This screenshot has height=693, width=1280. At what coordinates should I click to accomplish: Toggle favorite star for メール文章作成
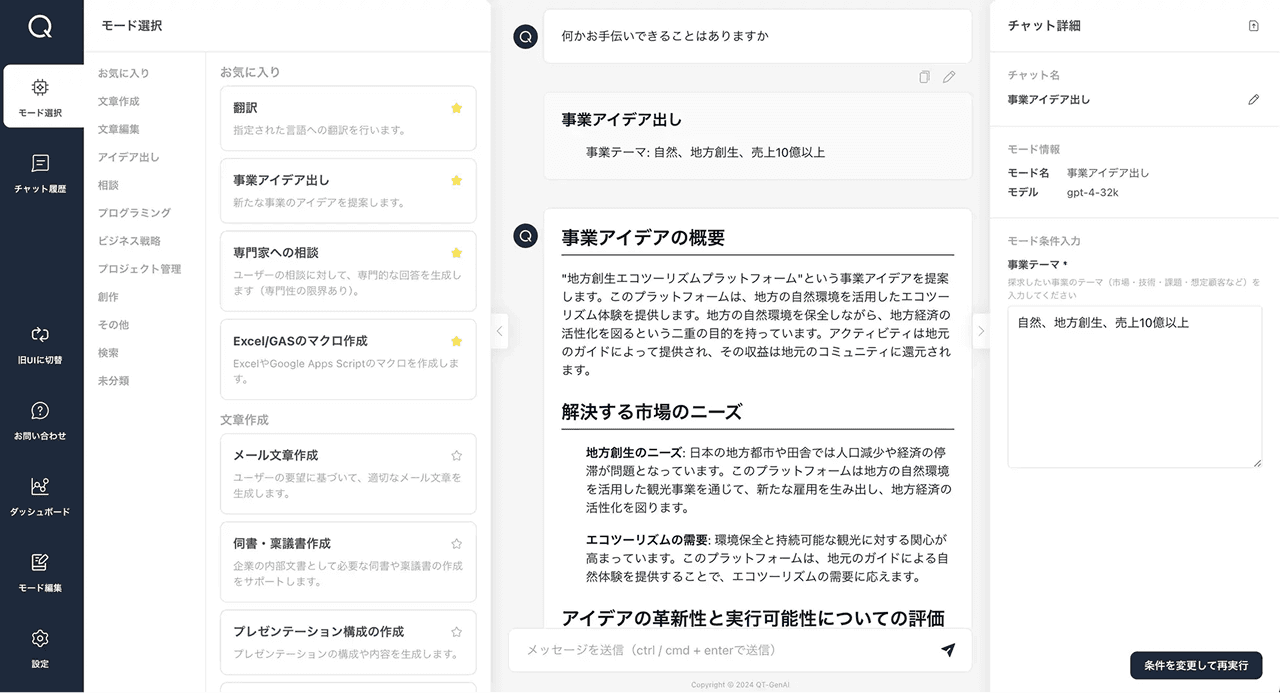[457, 455]
